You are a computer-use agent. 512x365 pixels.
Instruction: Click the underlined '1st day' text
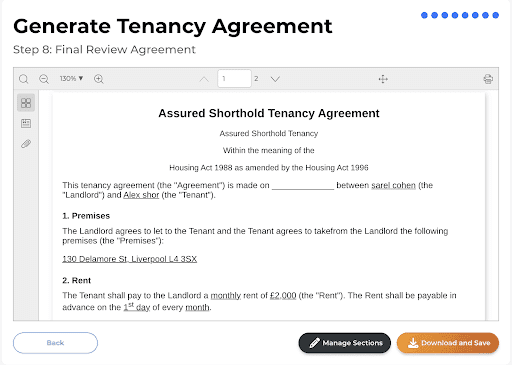click(137, 307)
